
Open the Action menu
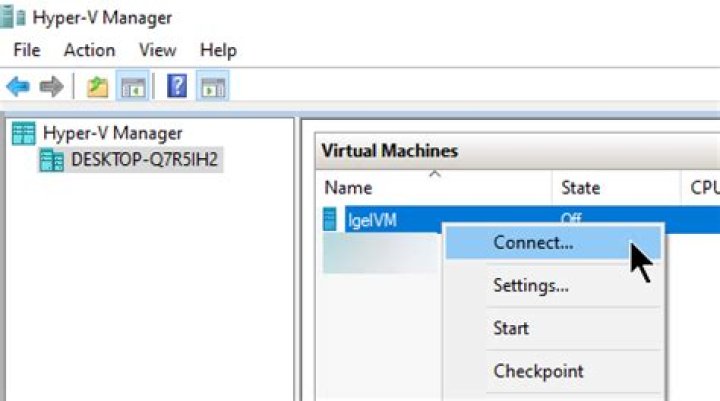pos(90,50)
